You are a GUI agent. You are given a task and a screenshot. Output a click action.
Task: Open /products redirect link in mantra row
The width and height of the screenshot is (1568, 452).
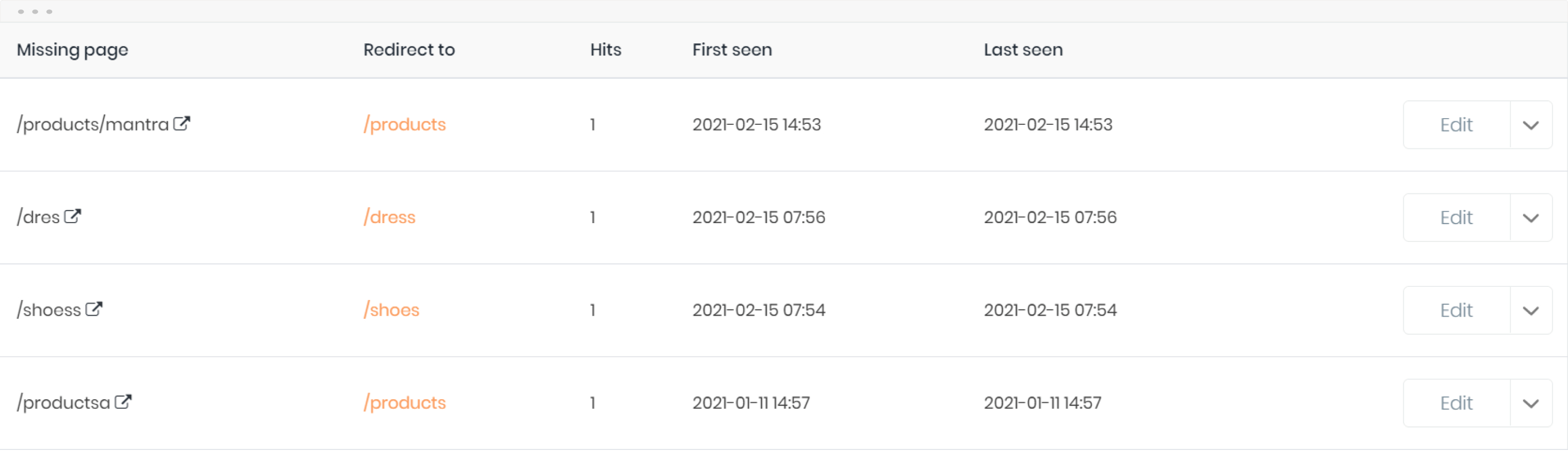click(x=405, y=125)
